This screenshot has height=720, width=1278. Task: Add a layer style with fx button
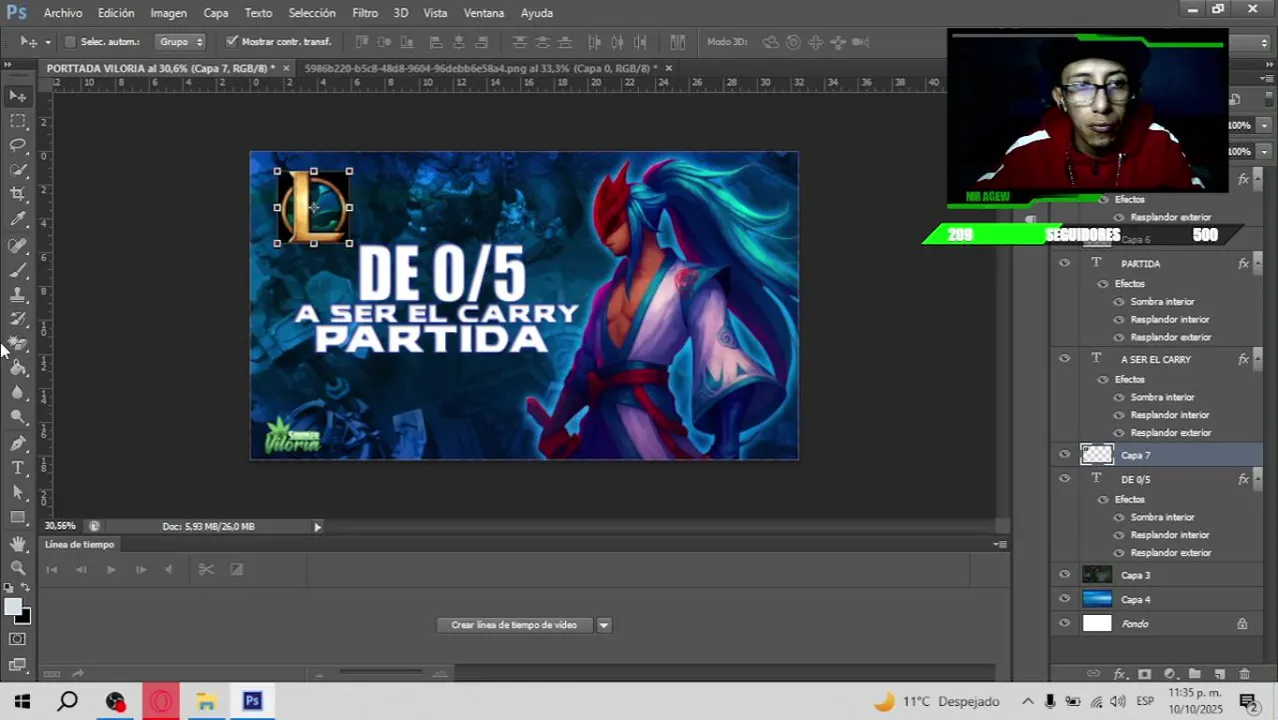point(1120,675)
